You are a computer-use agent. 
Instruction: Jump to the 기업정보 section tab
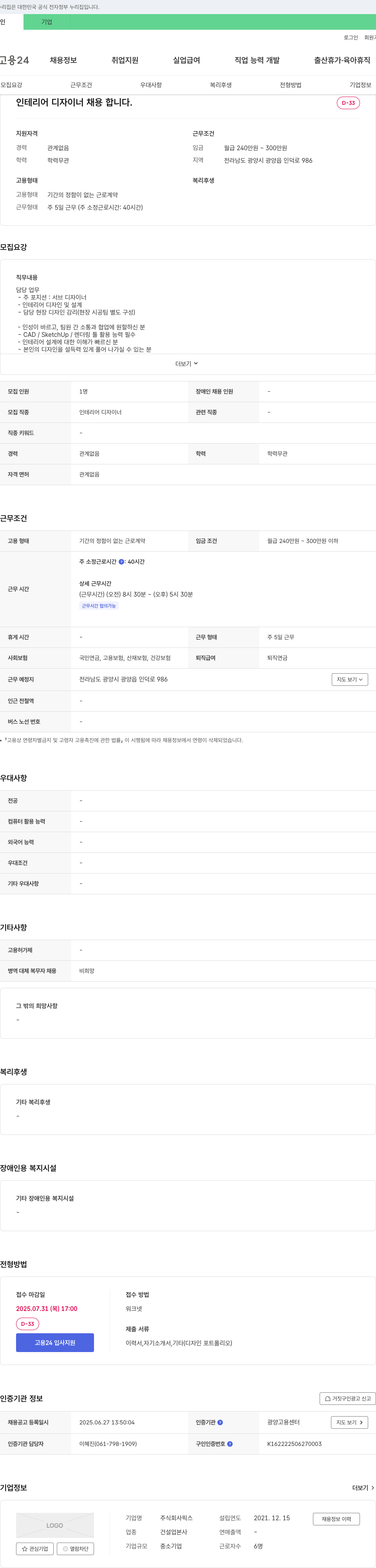point(360,85)
